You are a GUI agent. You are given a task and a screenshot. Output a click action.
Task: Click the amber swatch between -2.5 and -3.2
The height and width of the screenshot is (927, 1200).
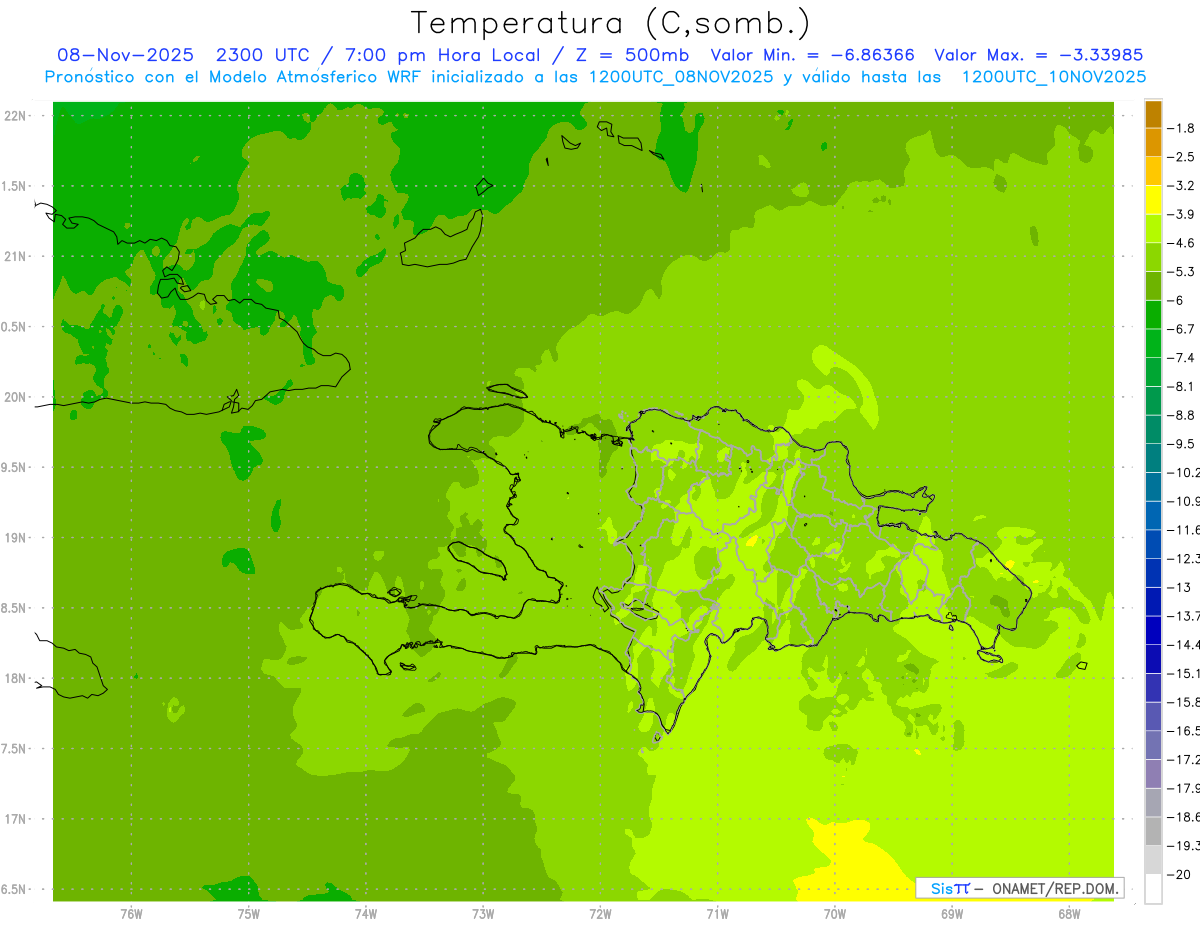[x=1153, y=172]
